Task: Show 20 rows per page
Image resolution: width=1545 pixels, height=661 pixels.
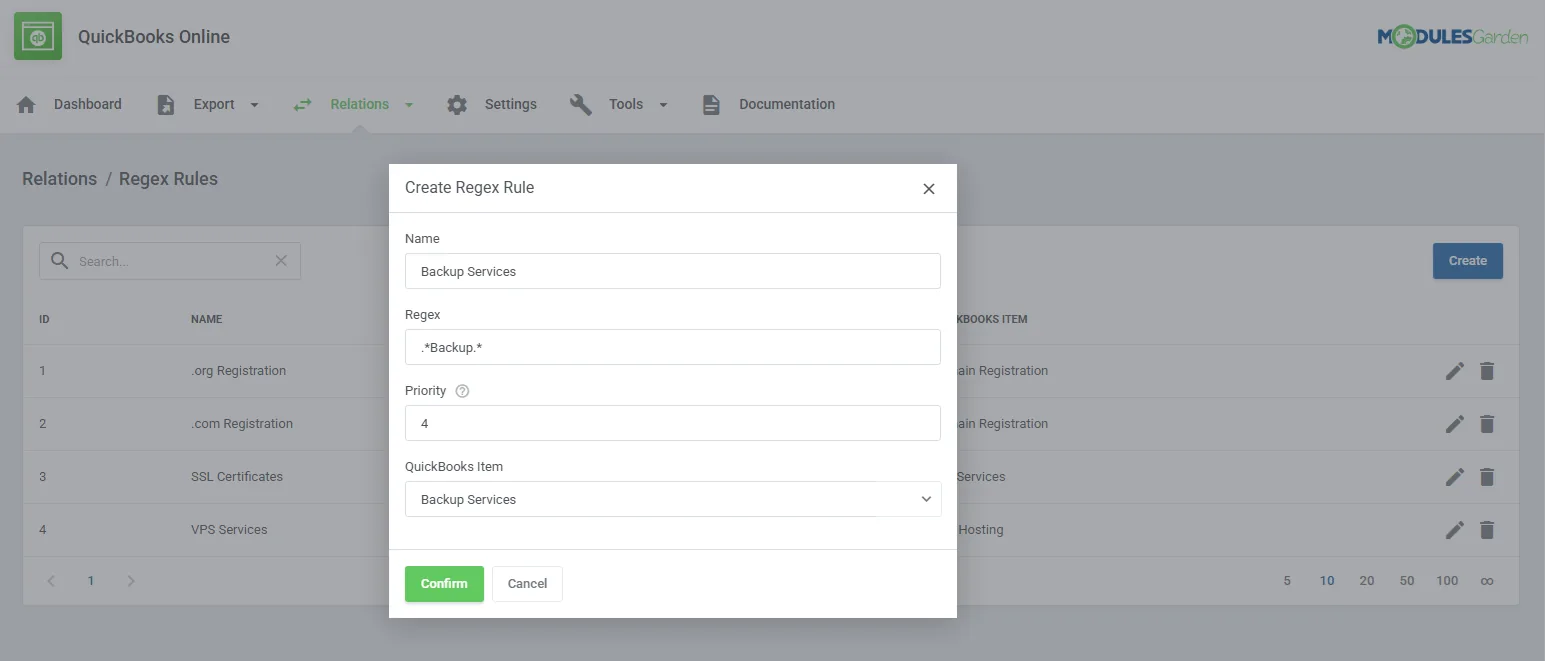Action: pos(1367,581)
